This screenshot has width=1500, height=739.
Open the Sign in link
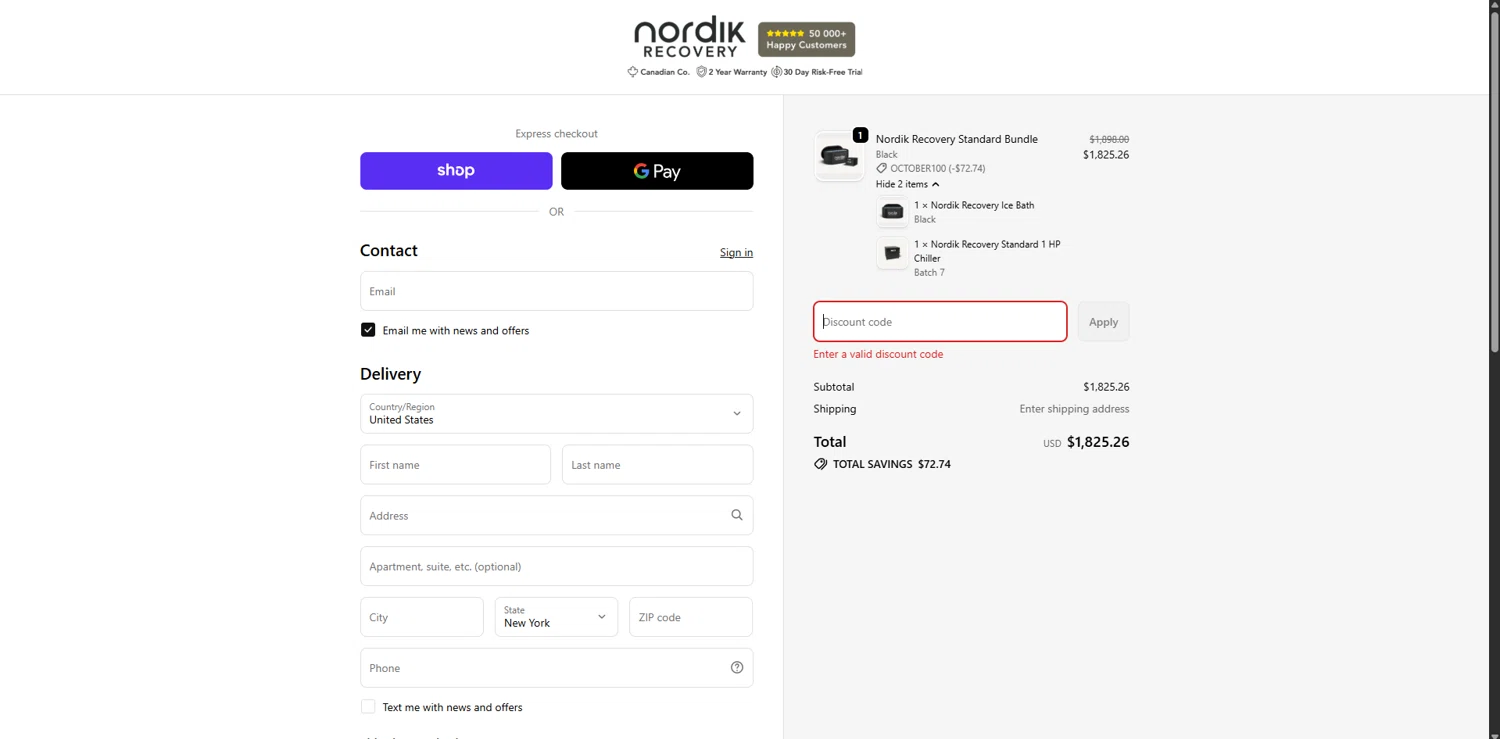[x=736, y=252]
